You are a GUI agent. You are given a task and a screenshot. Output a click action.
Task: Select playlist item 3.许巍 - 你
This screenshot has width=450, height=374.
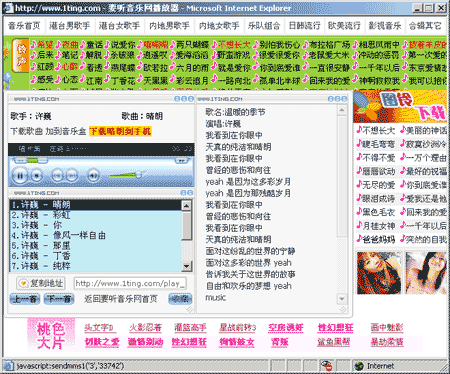(x=96, y=225)
